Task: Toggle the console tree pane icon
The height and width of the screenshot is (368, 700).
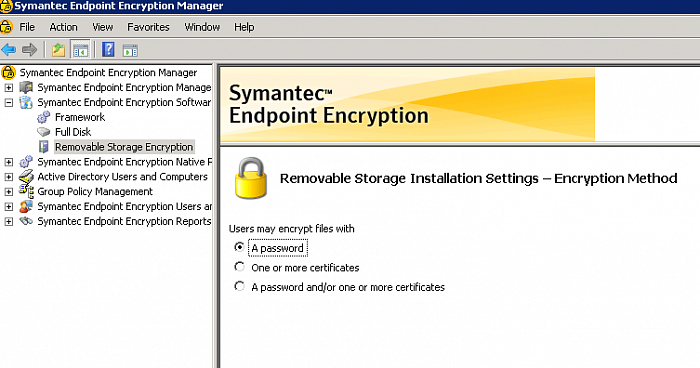Action: (x=81, y=50)
